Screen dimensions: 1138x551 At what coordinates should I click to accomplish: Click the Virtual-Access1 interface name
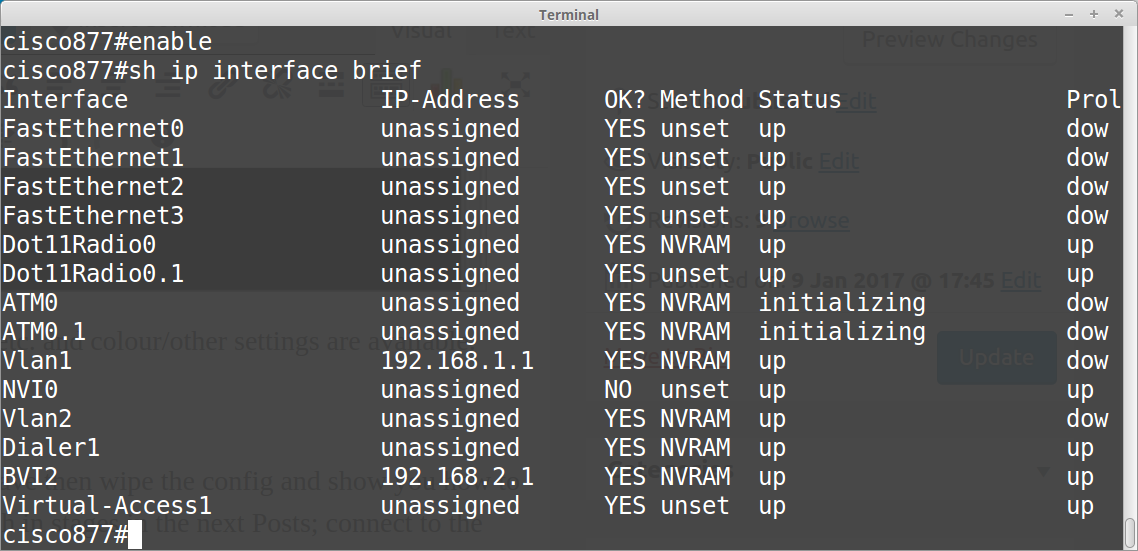click(107, 506)
